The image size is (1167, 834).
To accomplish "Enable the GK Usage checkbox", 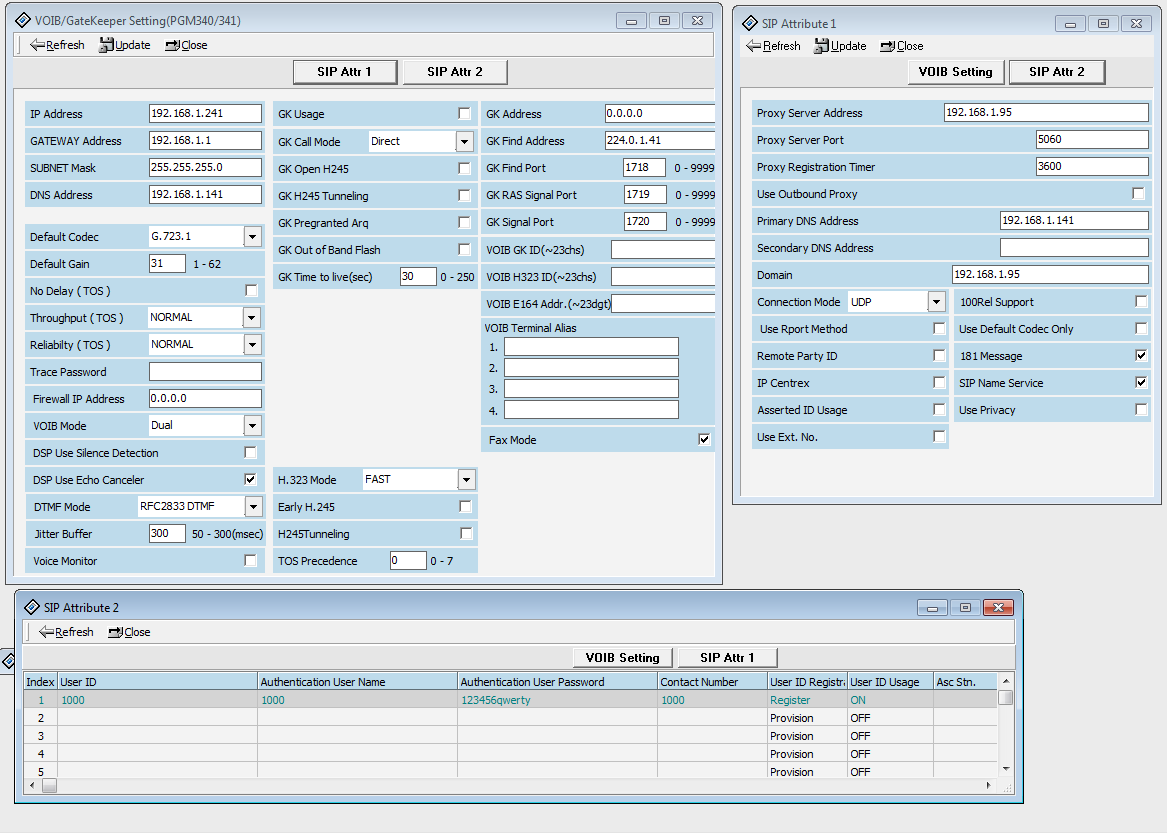I will pos(464,114).
